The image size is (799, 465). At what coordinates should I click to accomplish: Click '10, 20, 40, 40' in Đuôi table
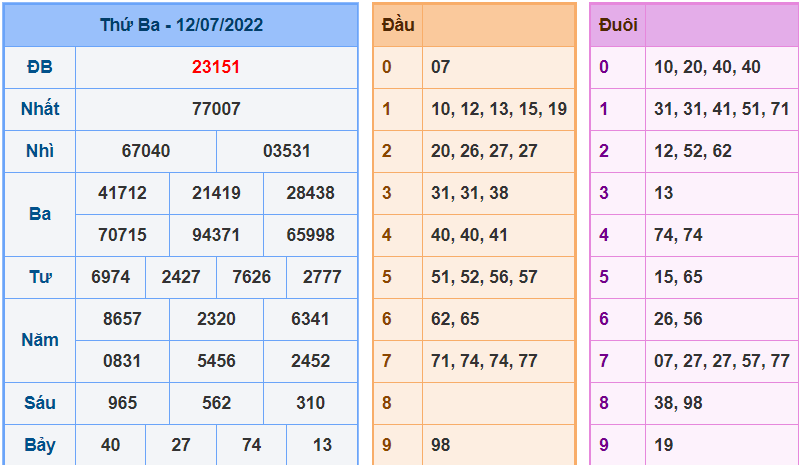[x=707, y=67]
